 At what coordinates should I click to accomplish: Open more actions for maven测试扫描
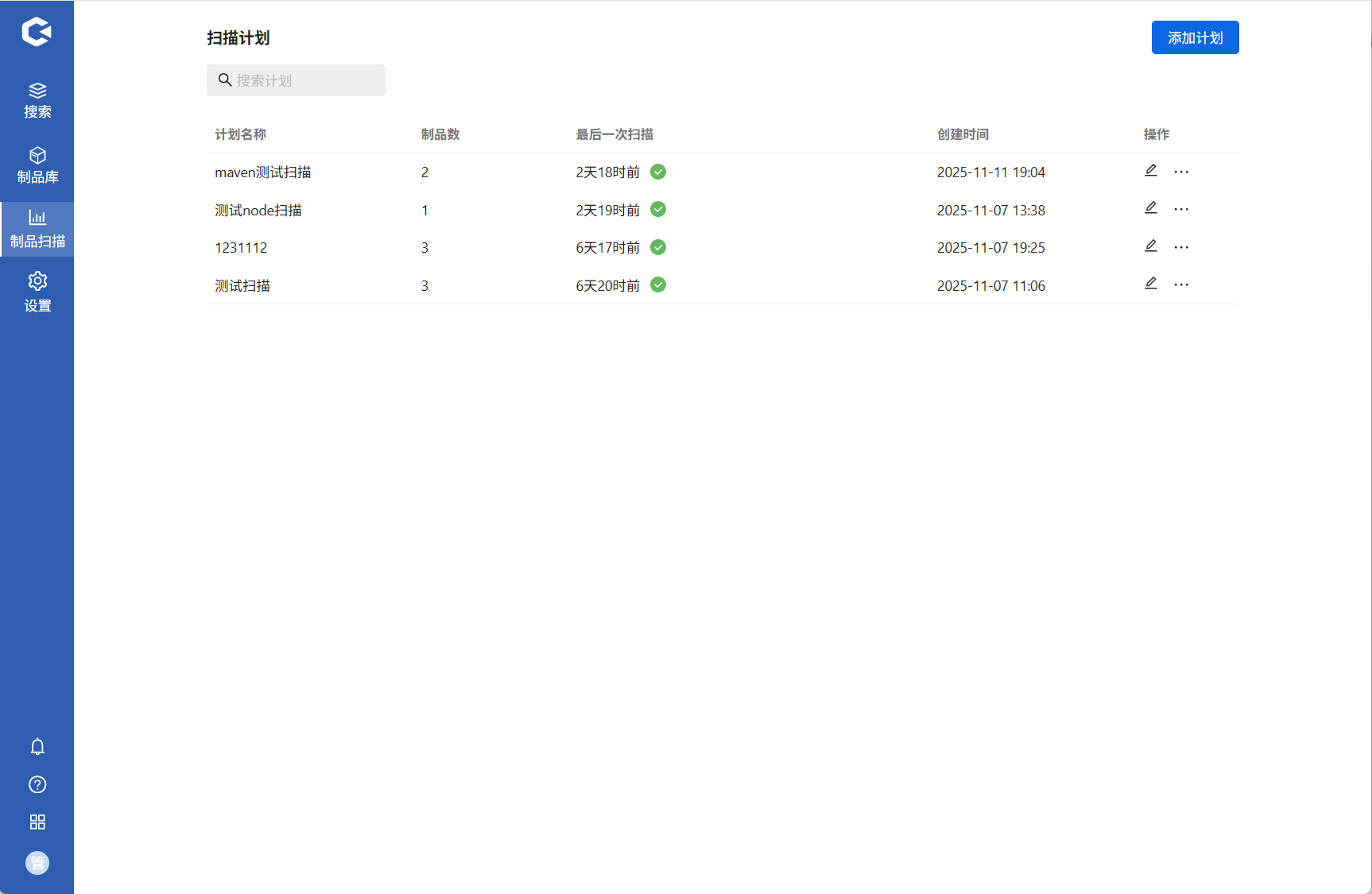(x=1181, y=172)
